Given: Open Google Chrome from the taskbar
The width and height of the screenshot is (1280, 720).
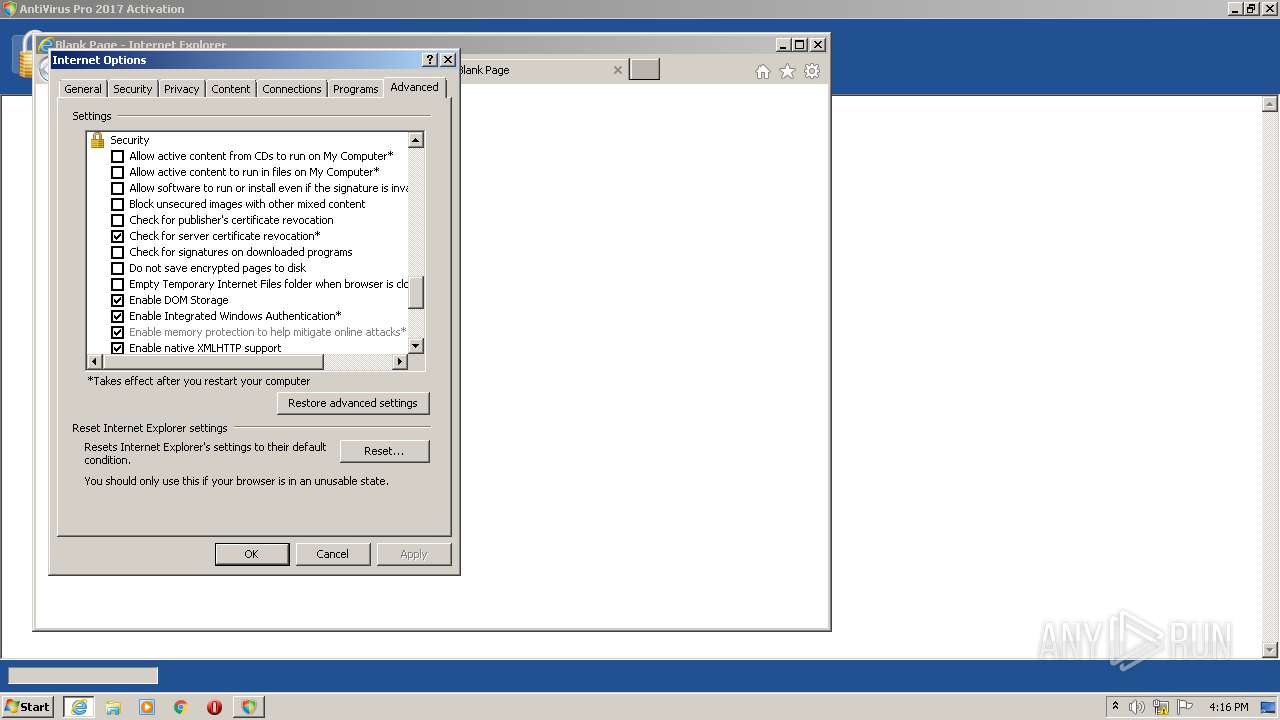Looking at the screenshot, I should tap(181, 707).
